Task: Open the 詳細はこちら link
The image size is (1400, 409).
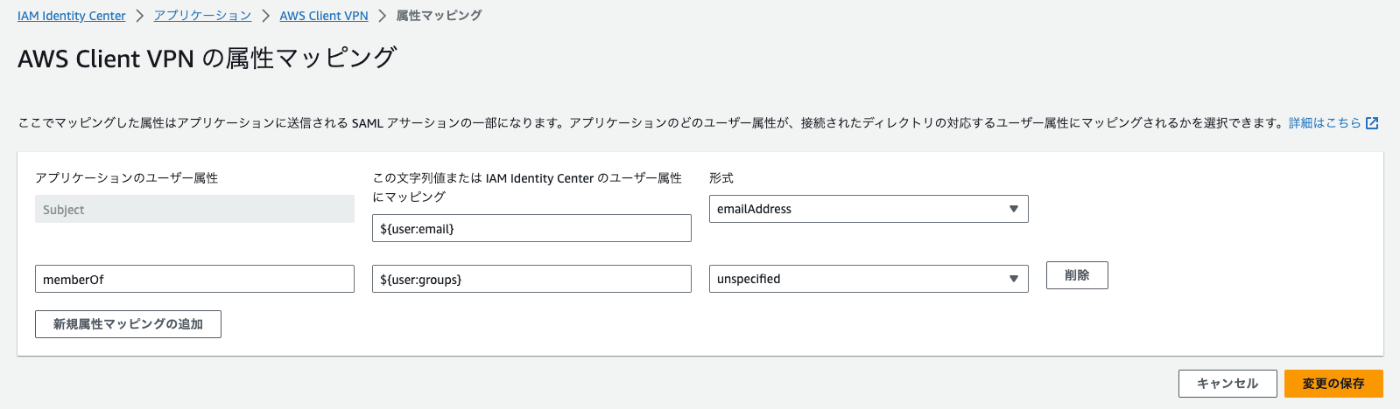Action: point(1324,123)
